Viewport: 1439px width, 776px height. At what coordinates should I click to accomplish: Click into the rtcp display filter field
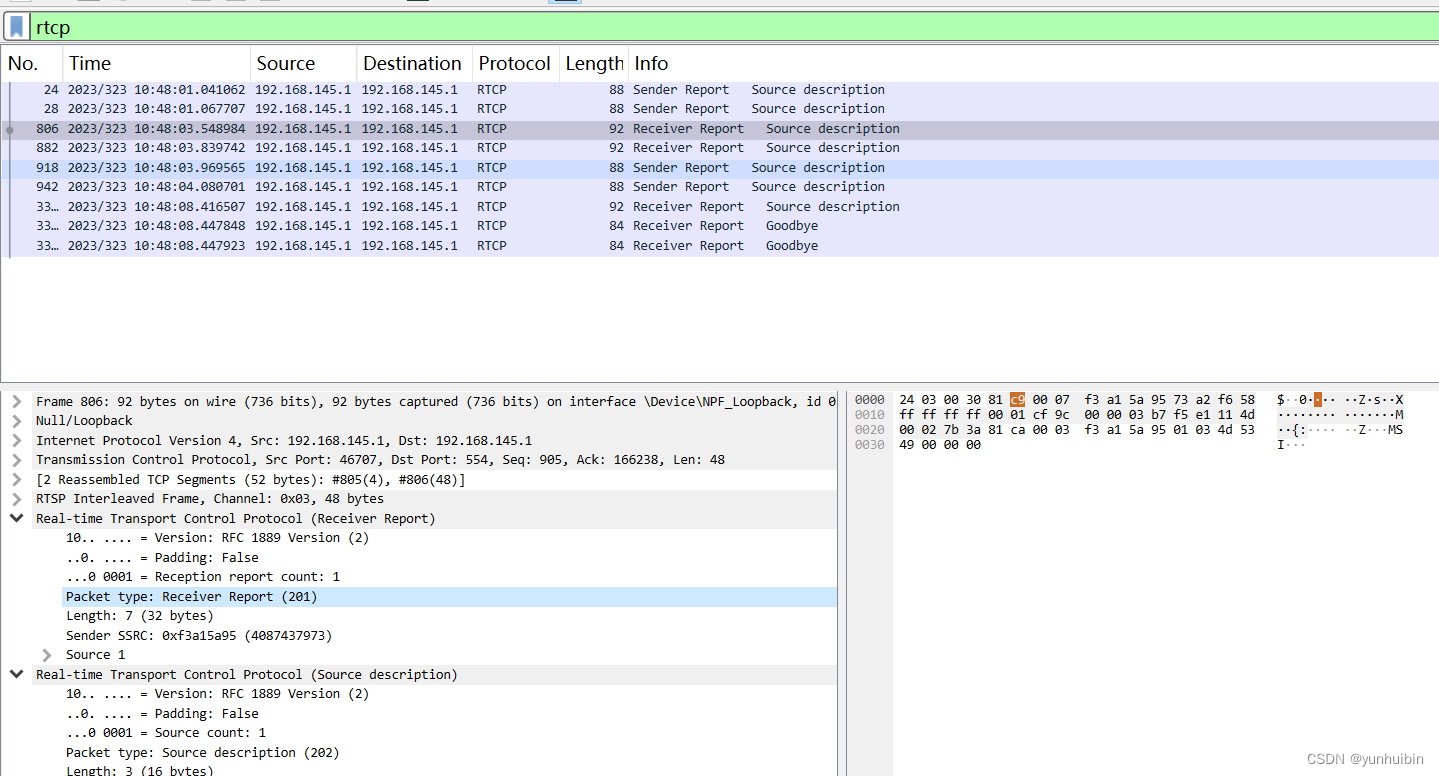[735, 27]
